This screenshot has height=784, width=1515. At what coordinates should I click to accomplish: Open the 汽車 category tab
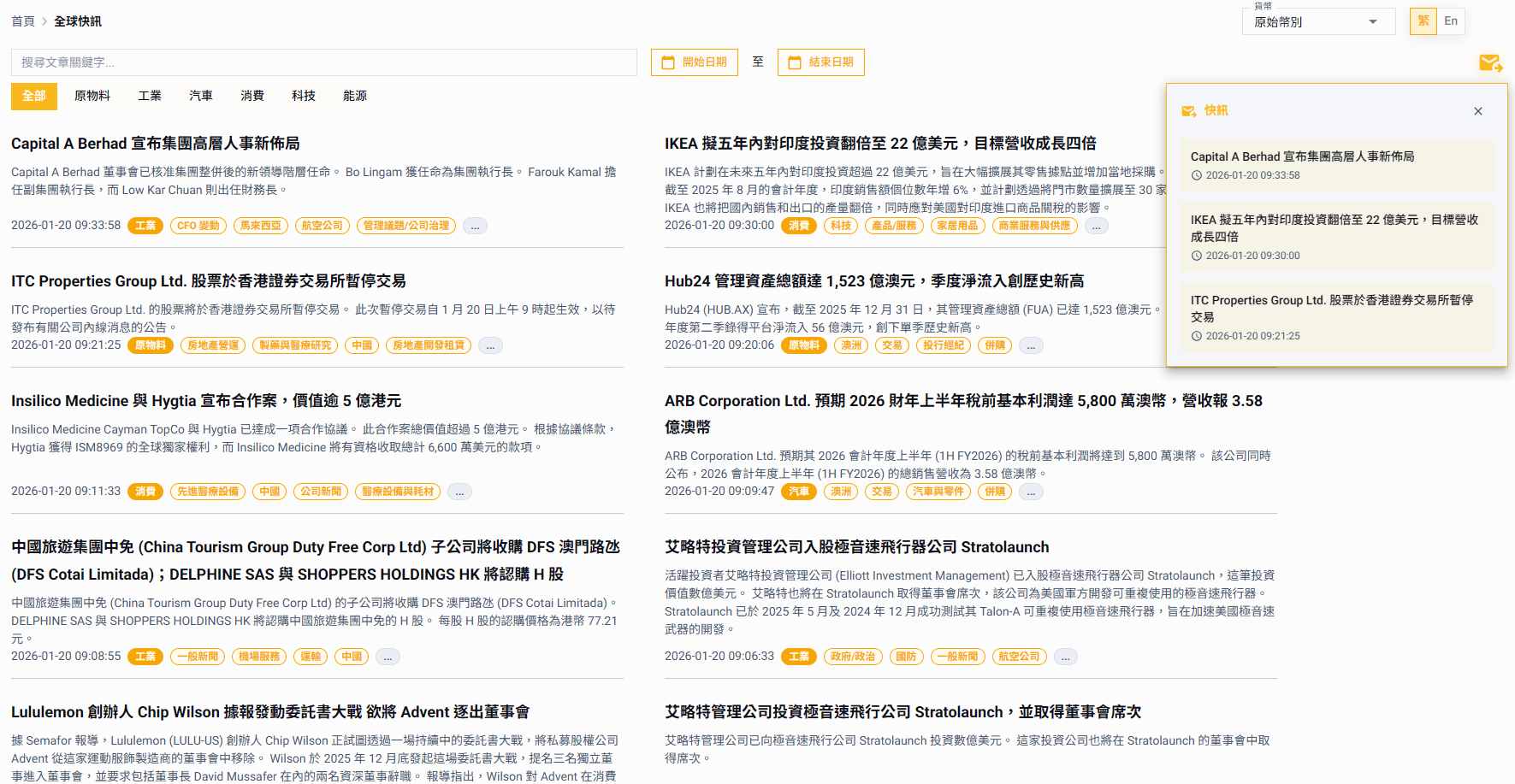200,96
